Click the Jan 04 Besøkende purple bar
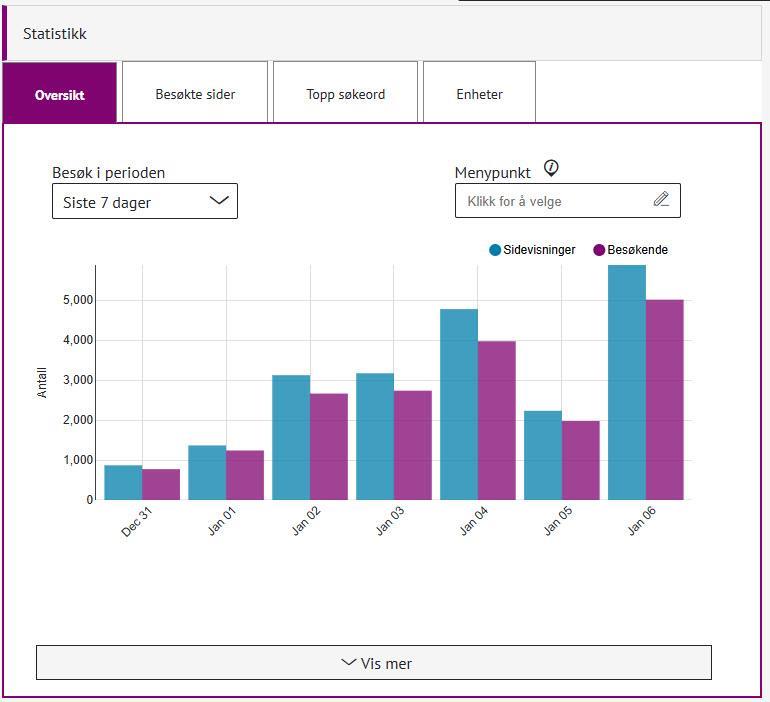770x702 pixels. click(496, 420)
